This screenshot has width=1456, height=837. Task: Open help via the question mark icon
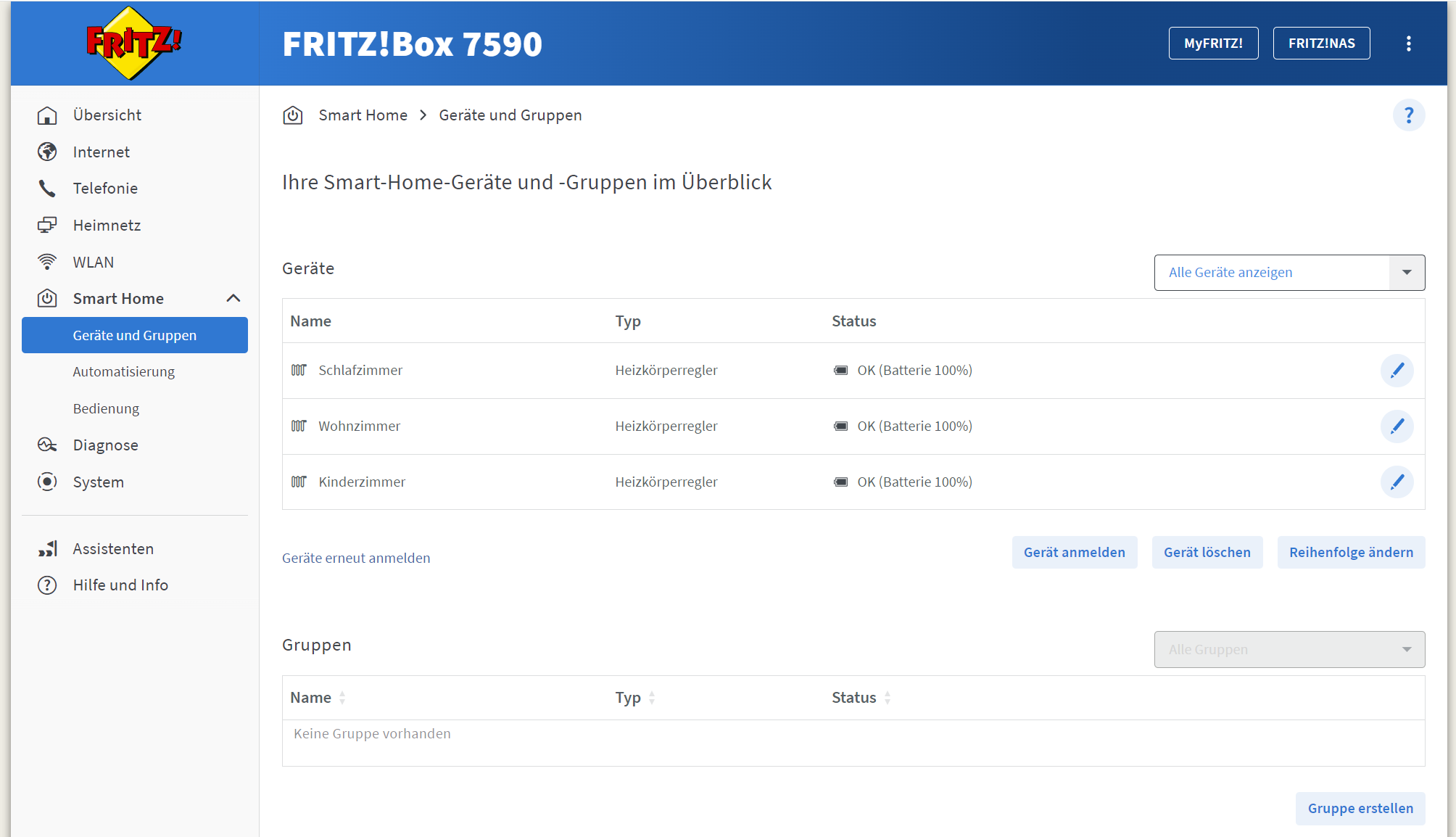pyautogui.click(x=1408, y=115)
